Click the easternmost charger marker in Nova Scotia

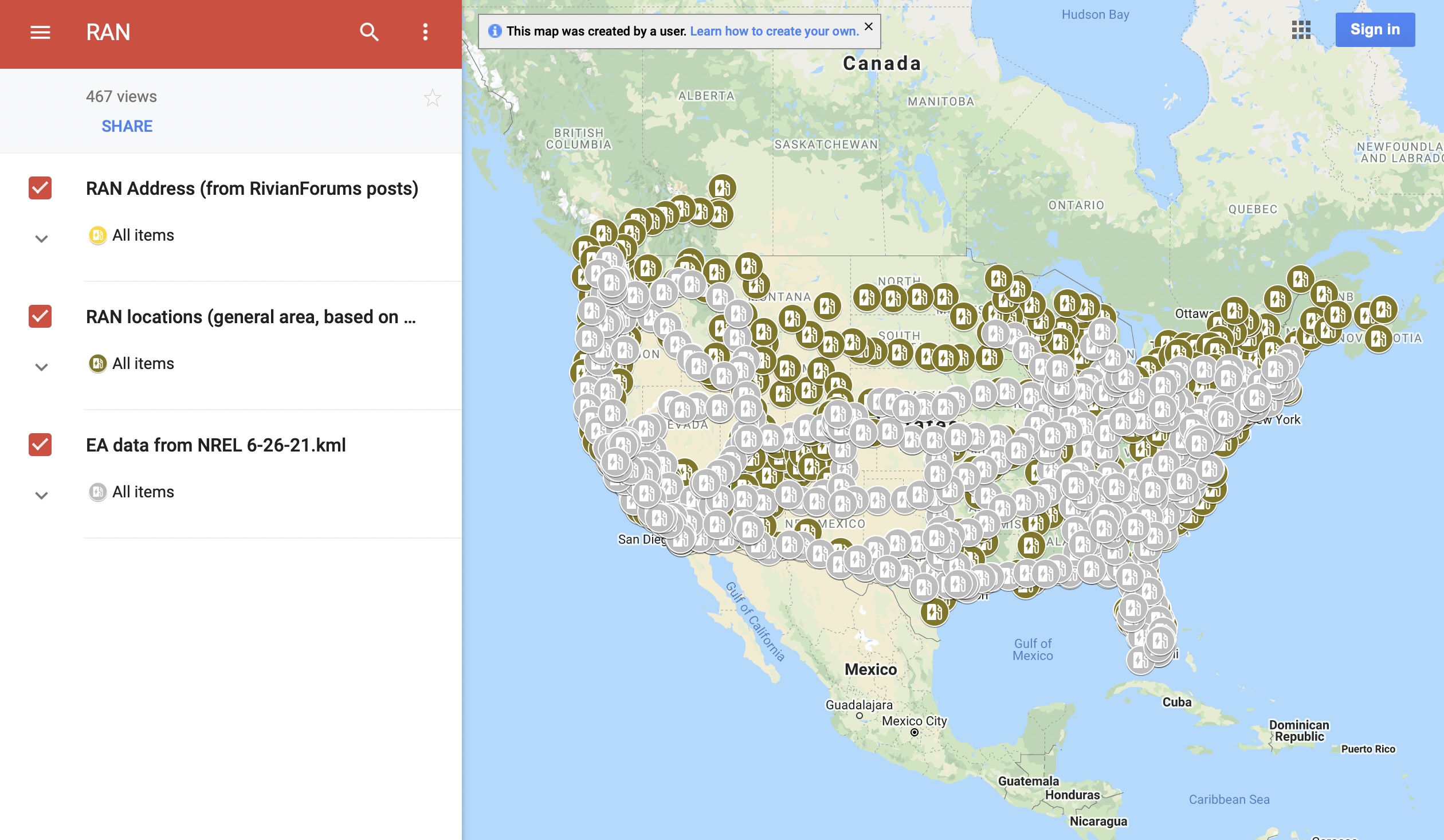point(1383,310)
